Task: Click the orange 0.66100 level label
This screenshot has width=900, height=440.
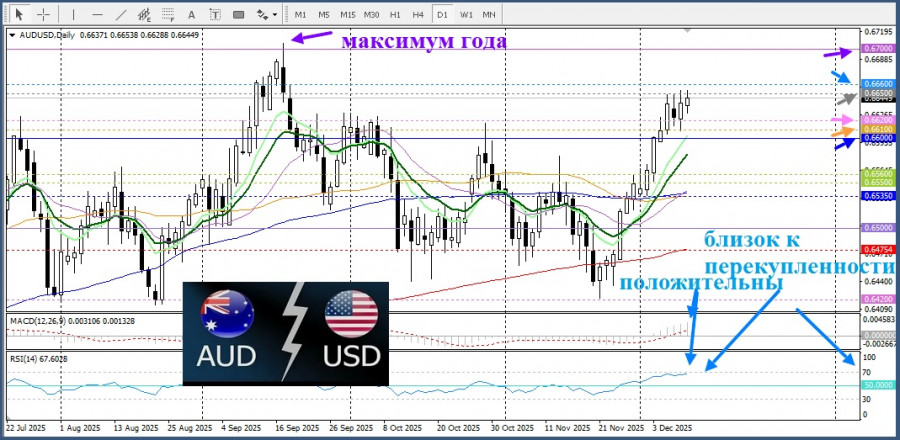Action: (x=878, y=130)
